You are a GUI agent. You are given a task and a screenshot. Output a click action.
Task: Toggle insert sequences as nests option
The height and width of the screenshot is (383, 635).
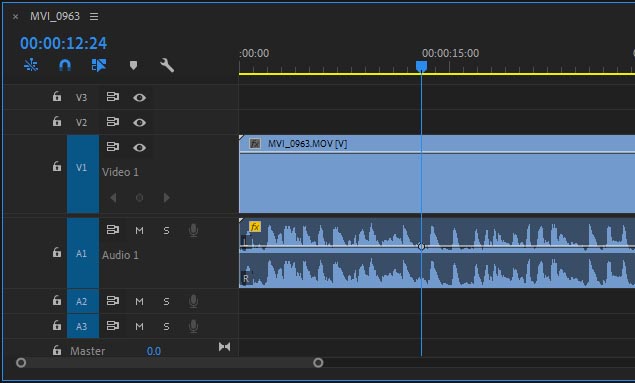point(31,65)
